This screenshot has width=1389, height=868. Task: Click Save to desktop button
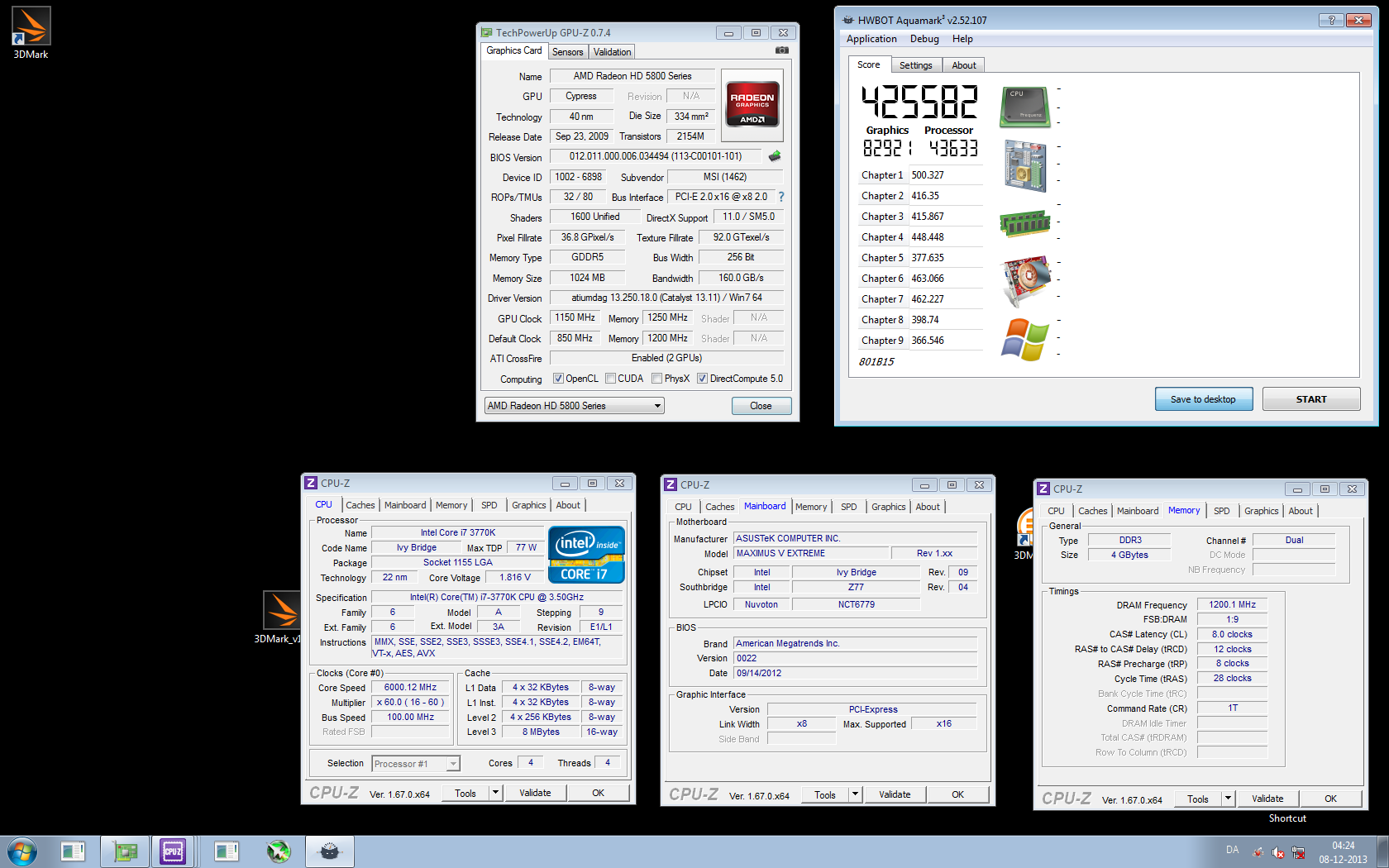pyautogui.click(x=1203, y=399)
